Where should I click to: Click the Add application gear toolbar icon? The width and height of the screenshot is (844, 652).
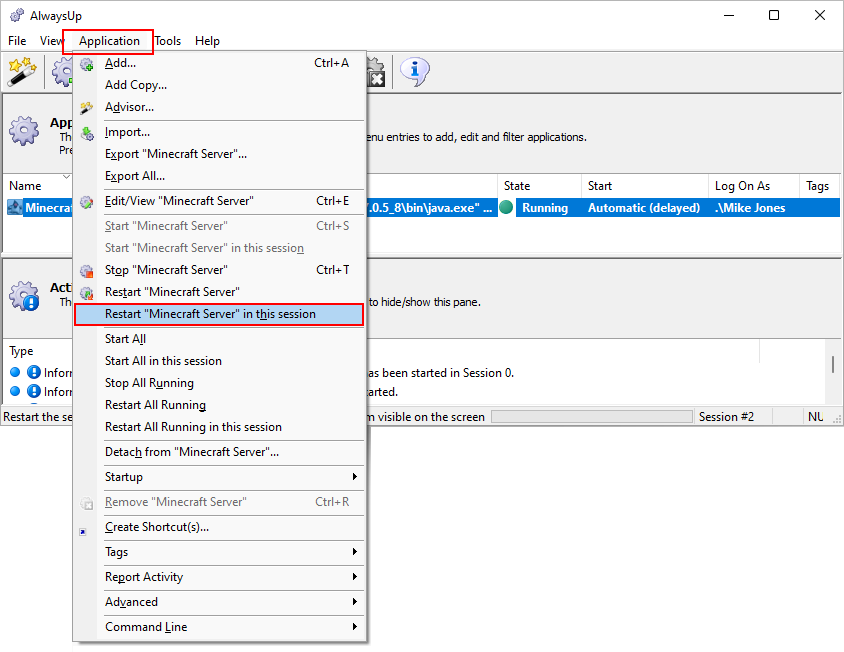[63, 71]
